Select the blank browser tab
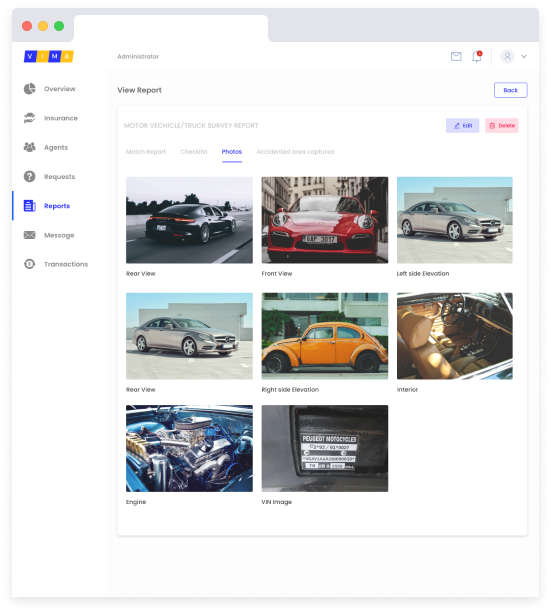Screen dimensions: 551x613 coord(171,29)
